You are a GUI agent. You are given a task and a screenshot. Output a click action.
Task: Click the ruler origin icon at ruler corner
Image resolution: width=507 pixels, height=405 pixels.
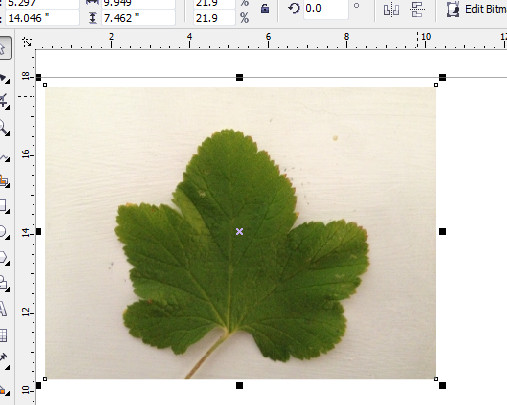click(27, 42)
